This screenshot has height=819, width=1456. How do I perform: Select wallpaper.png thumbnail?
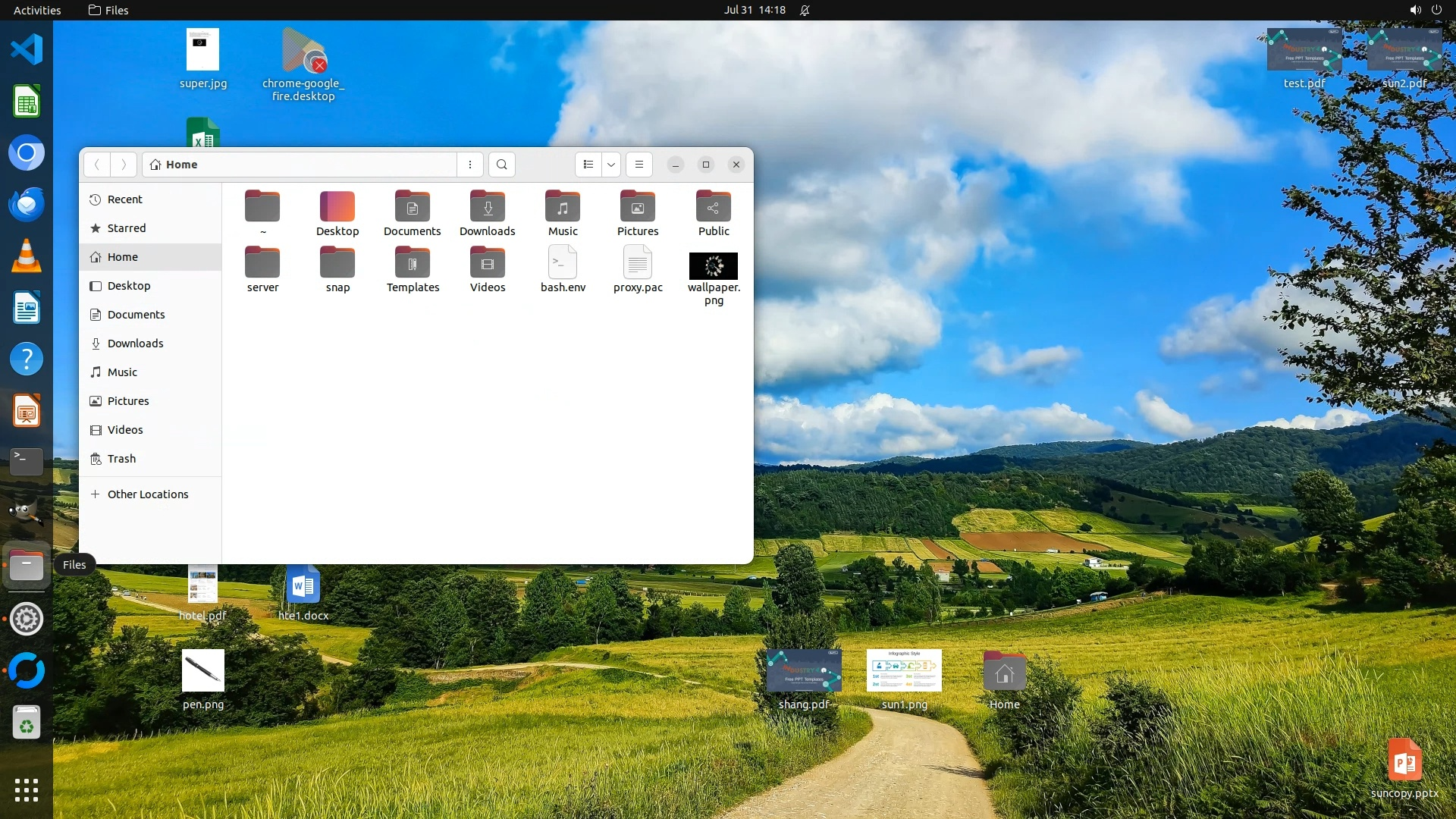(713, 266)
